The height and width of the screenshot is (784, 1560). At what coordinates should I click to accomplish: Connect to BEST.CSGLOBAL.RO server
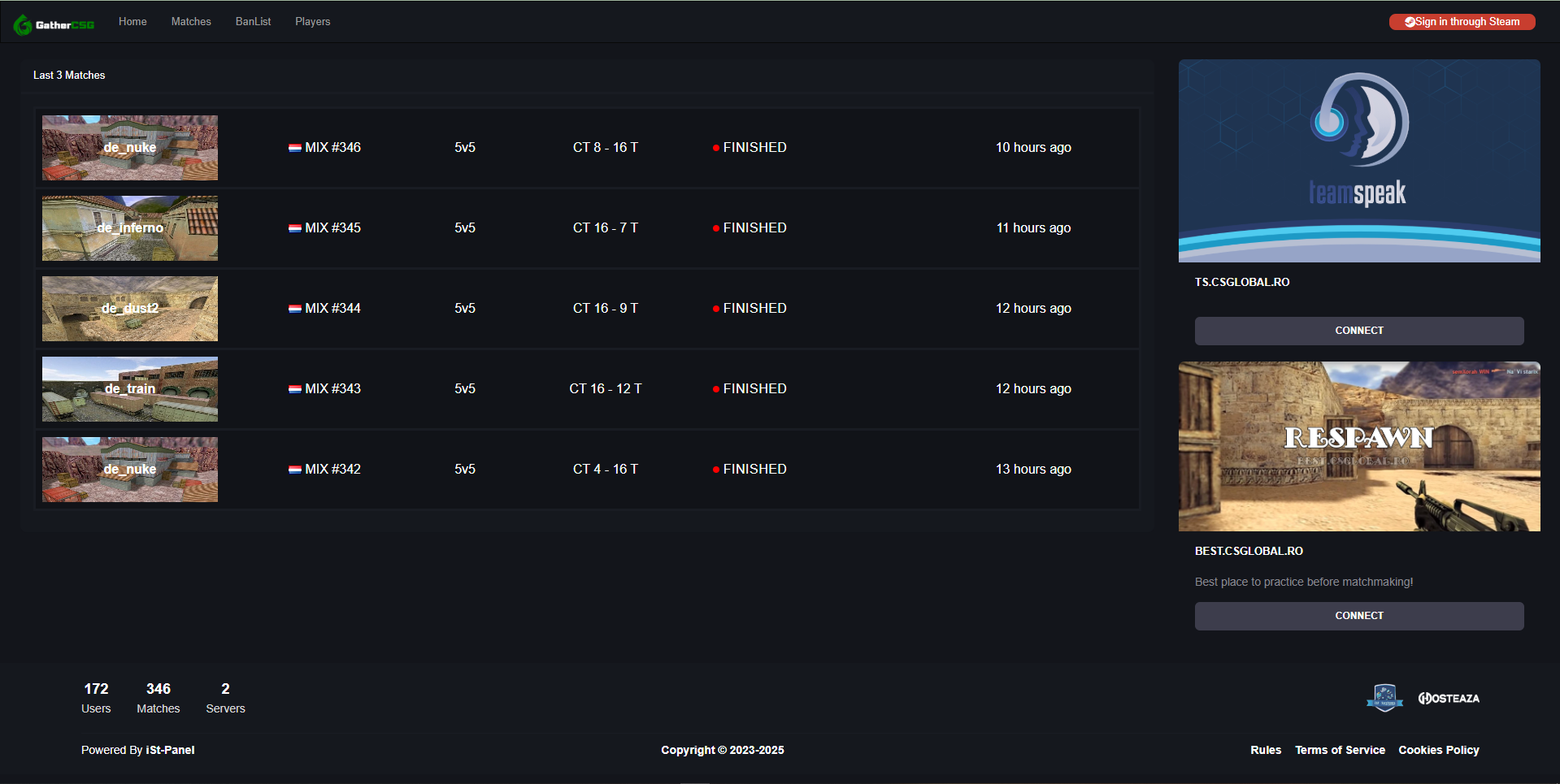click(1358, 616)
